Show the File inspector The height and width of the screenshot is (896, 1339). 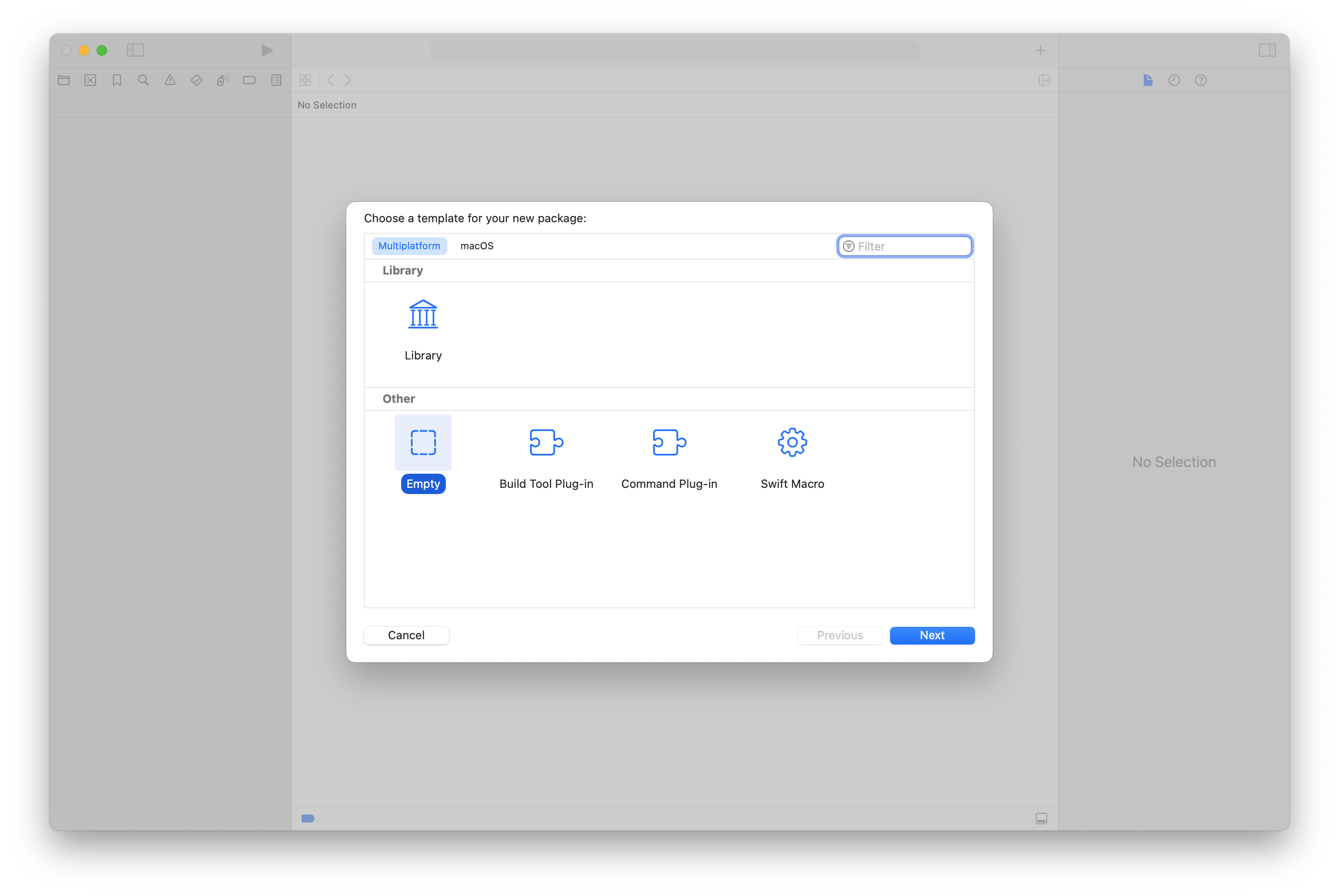1148,80
